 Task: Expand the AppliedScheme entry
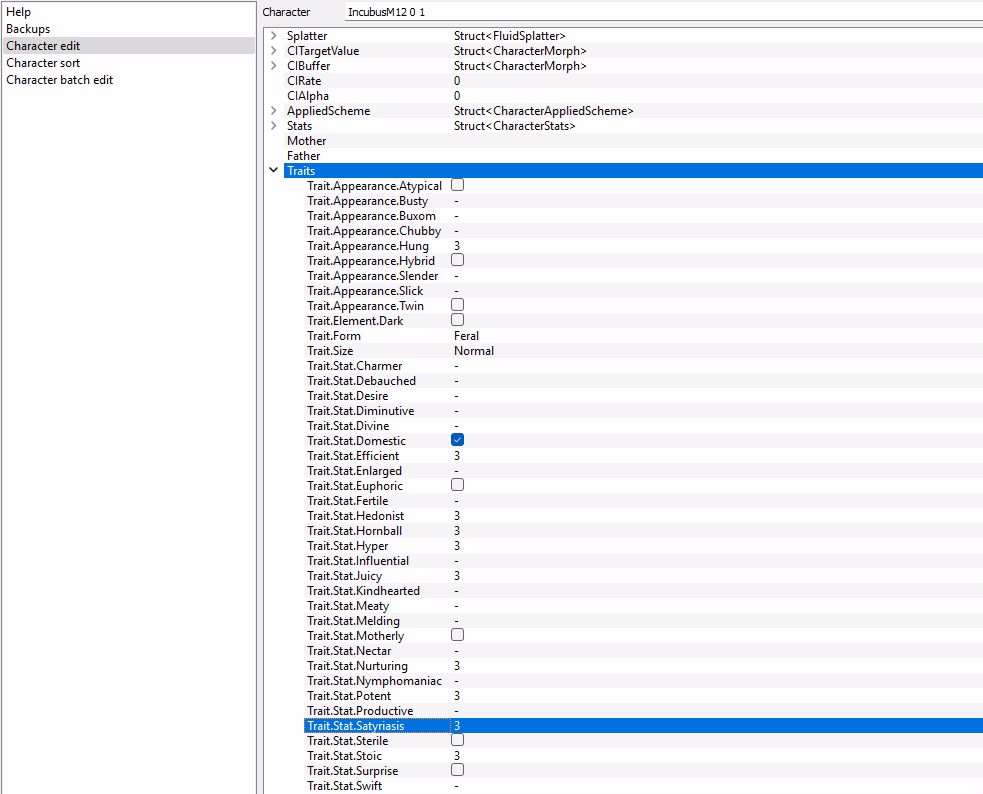pyautogui.click(x=274, y=111)
